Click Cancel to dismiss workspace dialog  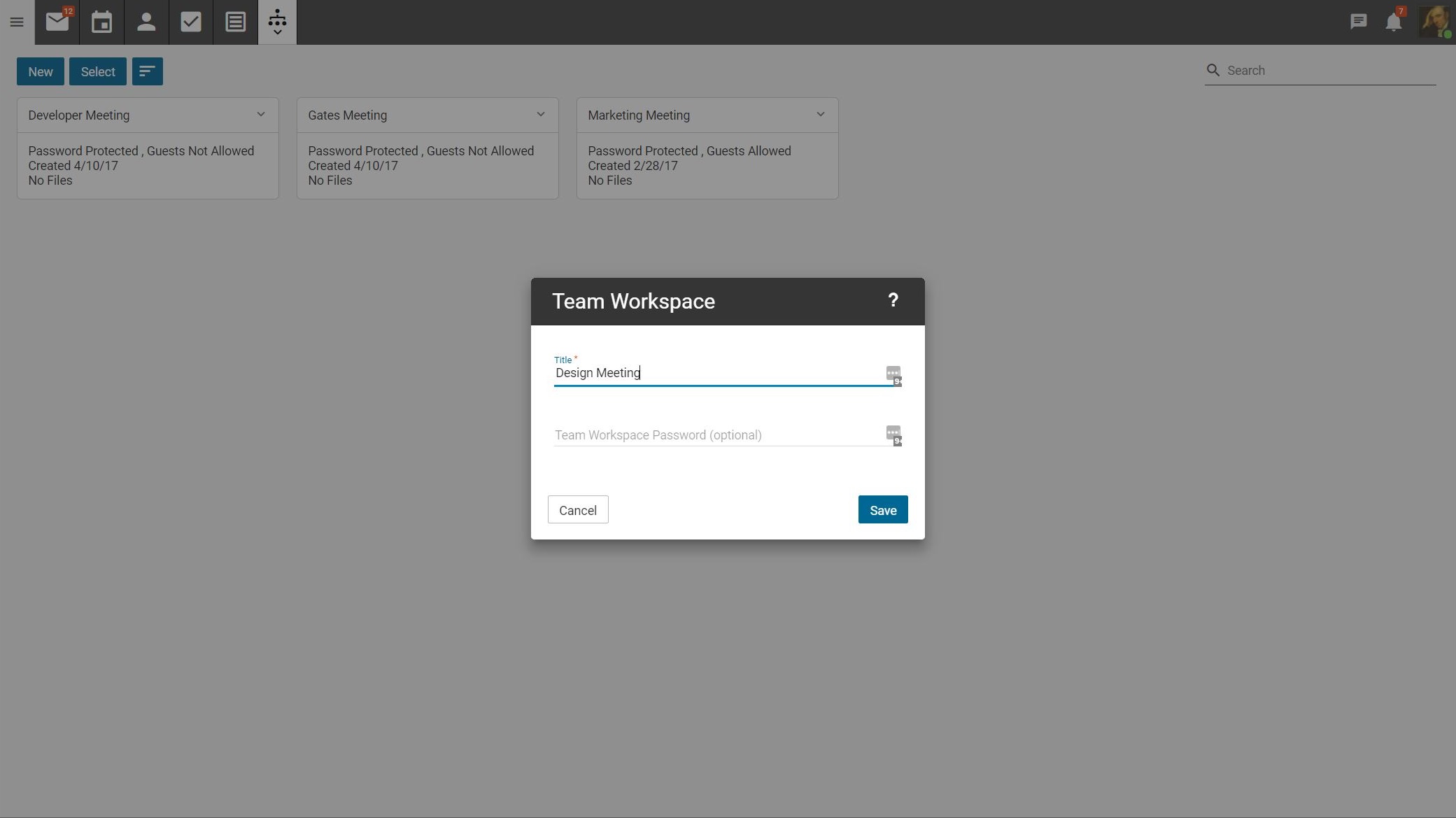(x=577, y=510)
